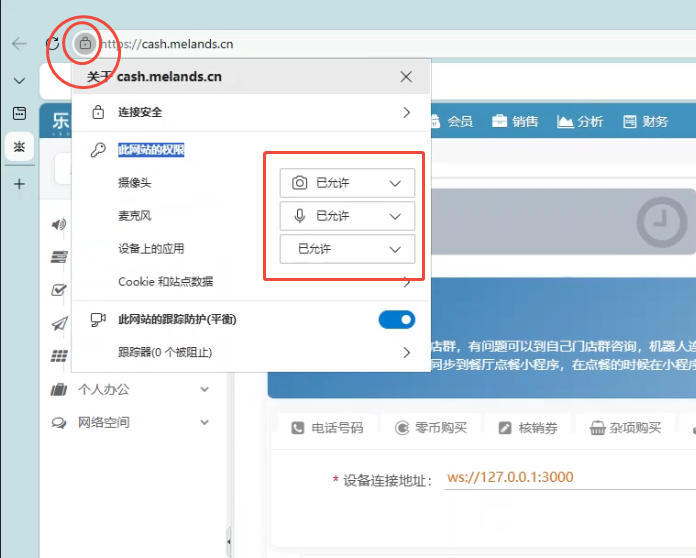This screenshot has height=558, width=696.
Task: Click the browser back arrow
Action: pos(19,44)
